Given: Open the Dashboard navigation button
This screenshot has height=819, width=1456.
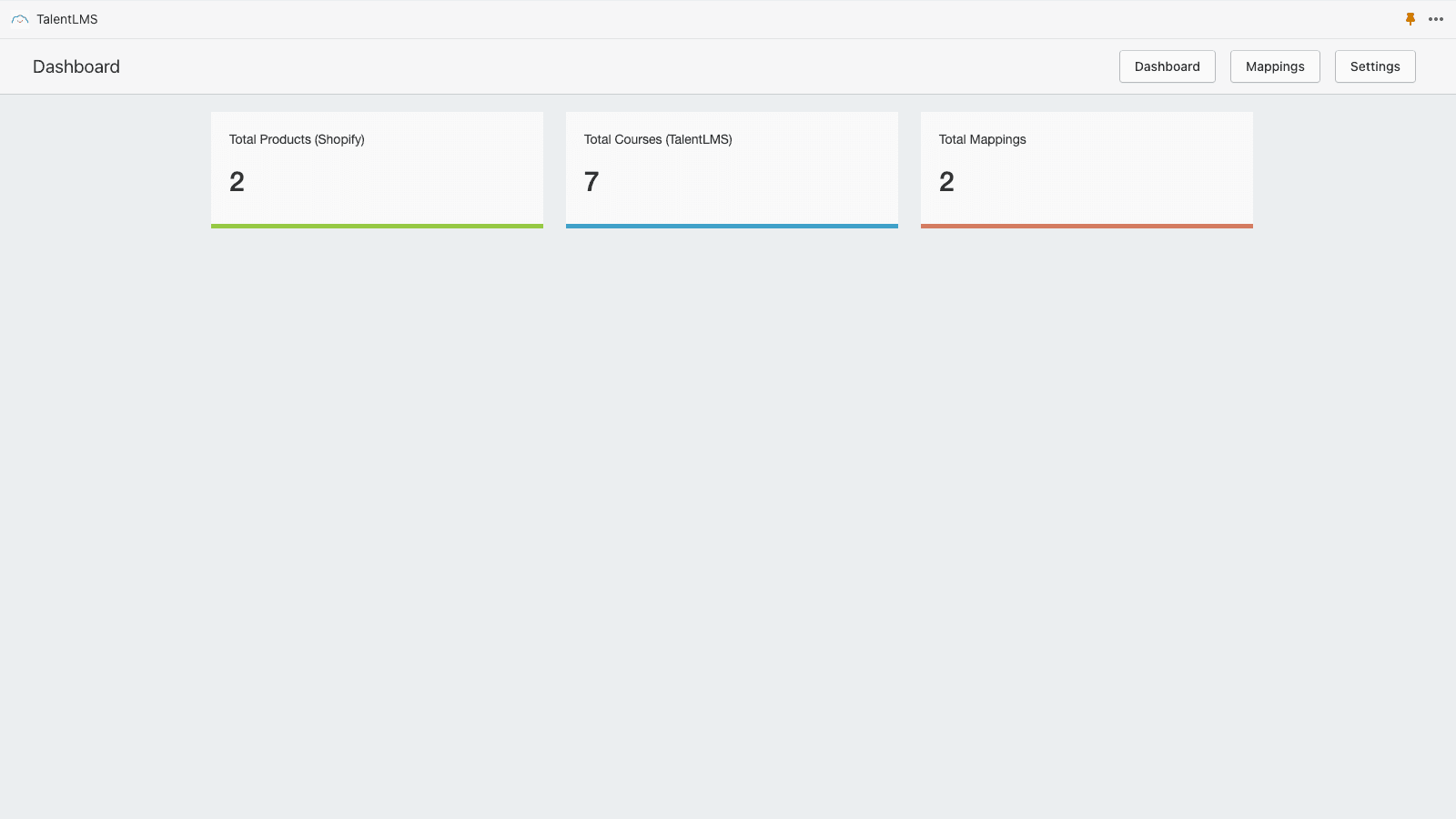Looking at the screenshot, I should [x=1167, y=66].
